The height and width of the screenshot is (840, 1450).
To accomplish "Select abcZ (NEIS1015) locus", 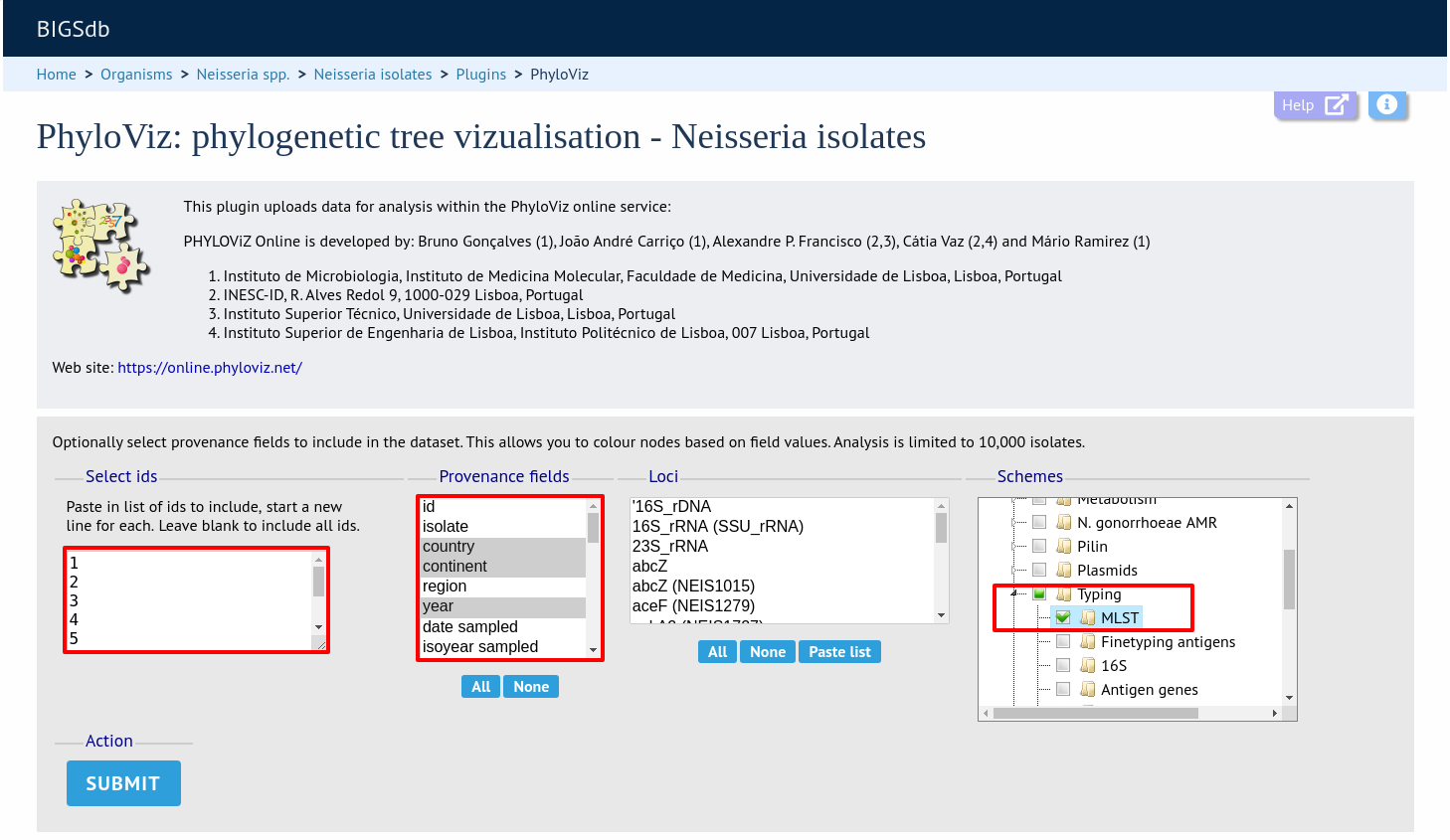I will 782,587.
